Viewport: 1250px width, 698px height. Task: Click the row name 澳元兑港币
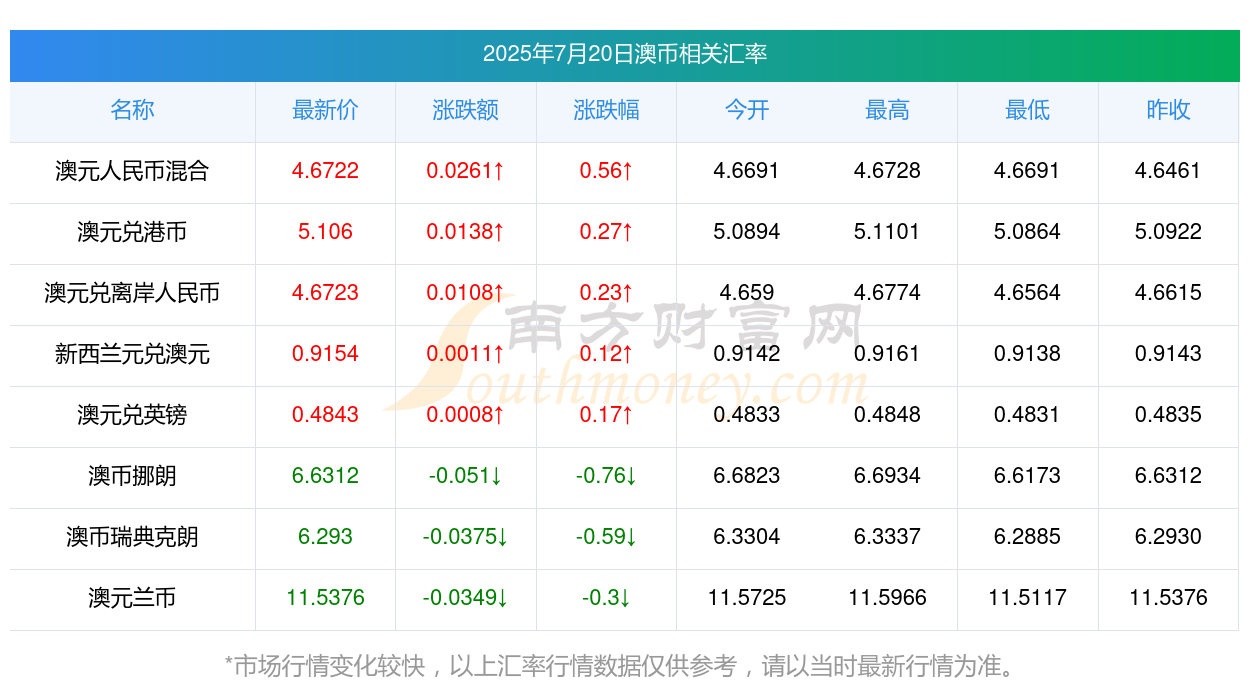pos(132,232)
